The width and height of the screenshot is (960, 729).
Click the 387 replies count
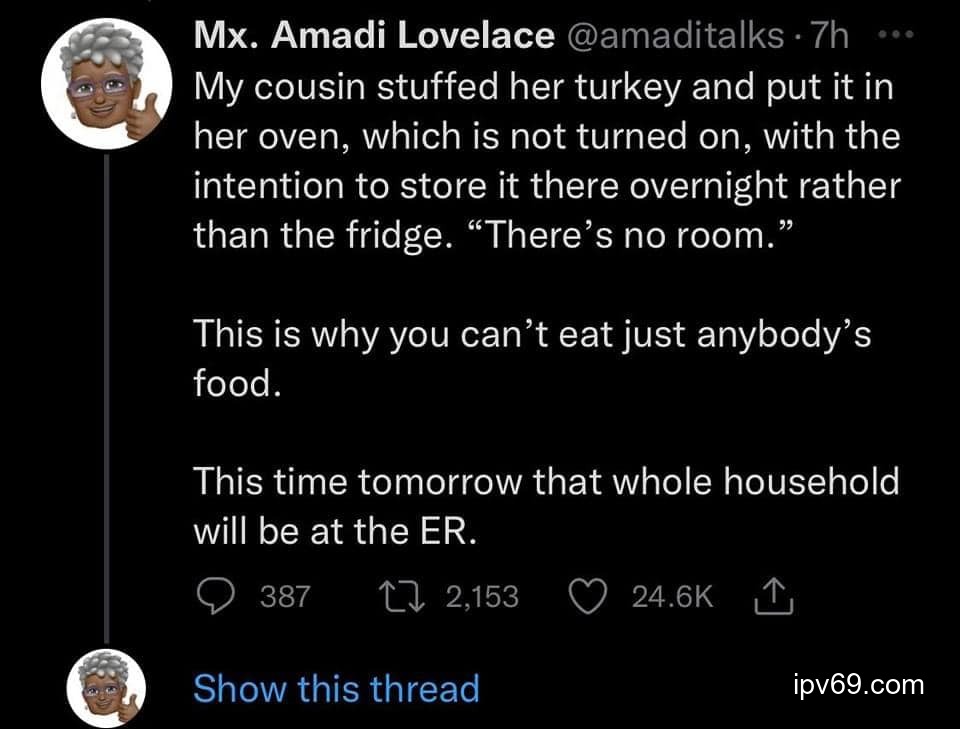coord(285,597)
